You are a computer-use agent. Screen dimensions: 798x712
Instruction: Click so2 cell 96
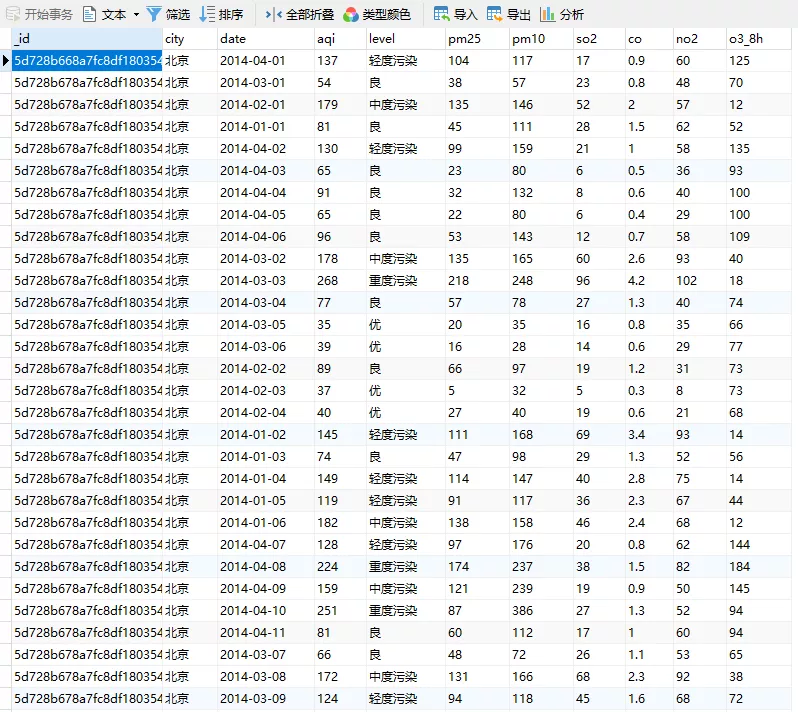tap(600, 280)
